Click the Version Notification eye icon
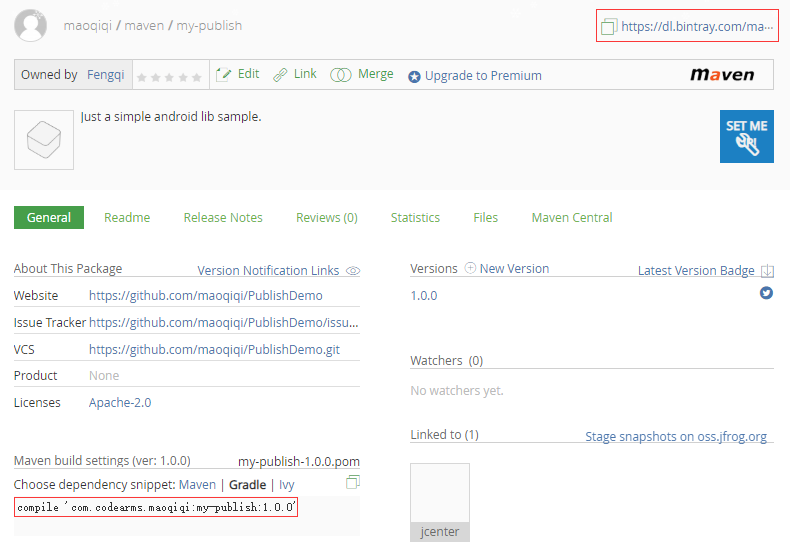Screen dimensions: 790x555 353,271
